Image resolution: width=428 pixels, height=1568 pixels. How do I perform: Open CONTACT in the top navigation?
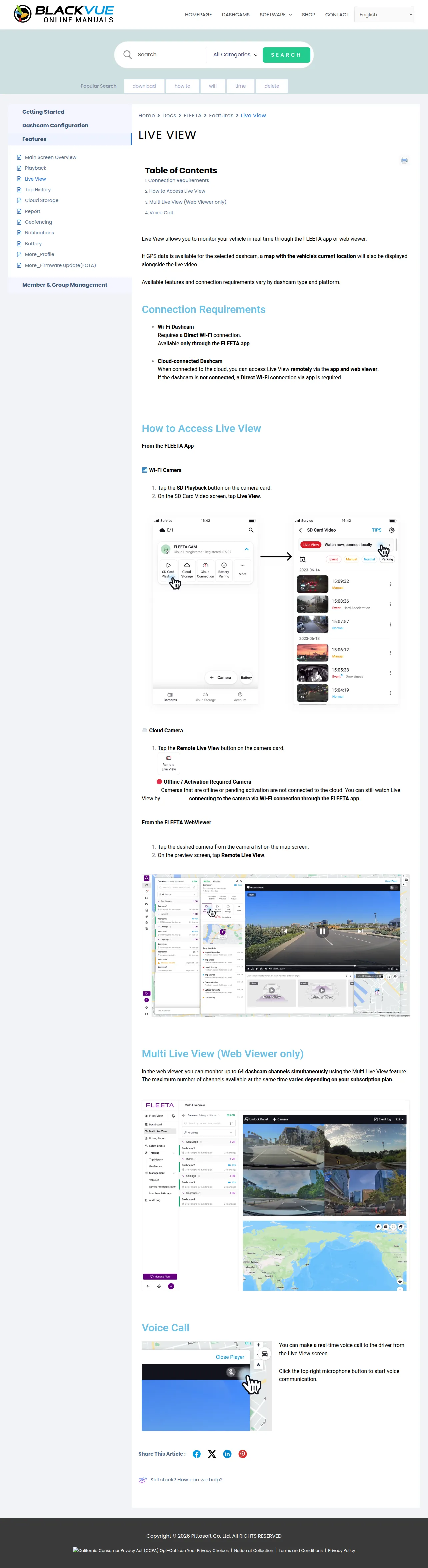coord(337,15)
